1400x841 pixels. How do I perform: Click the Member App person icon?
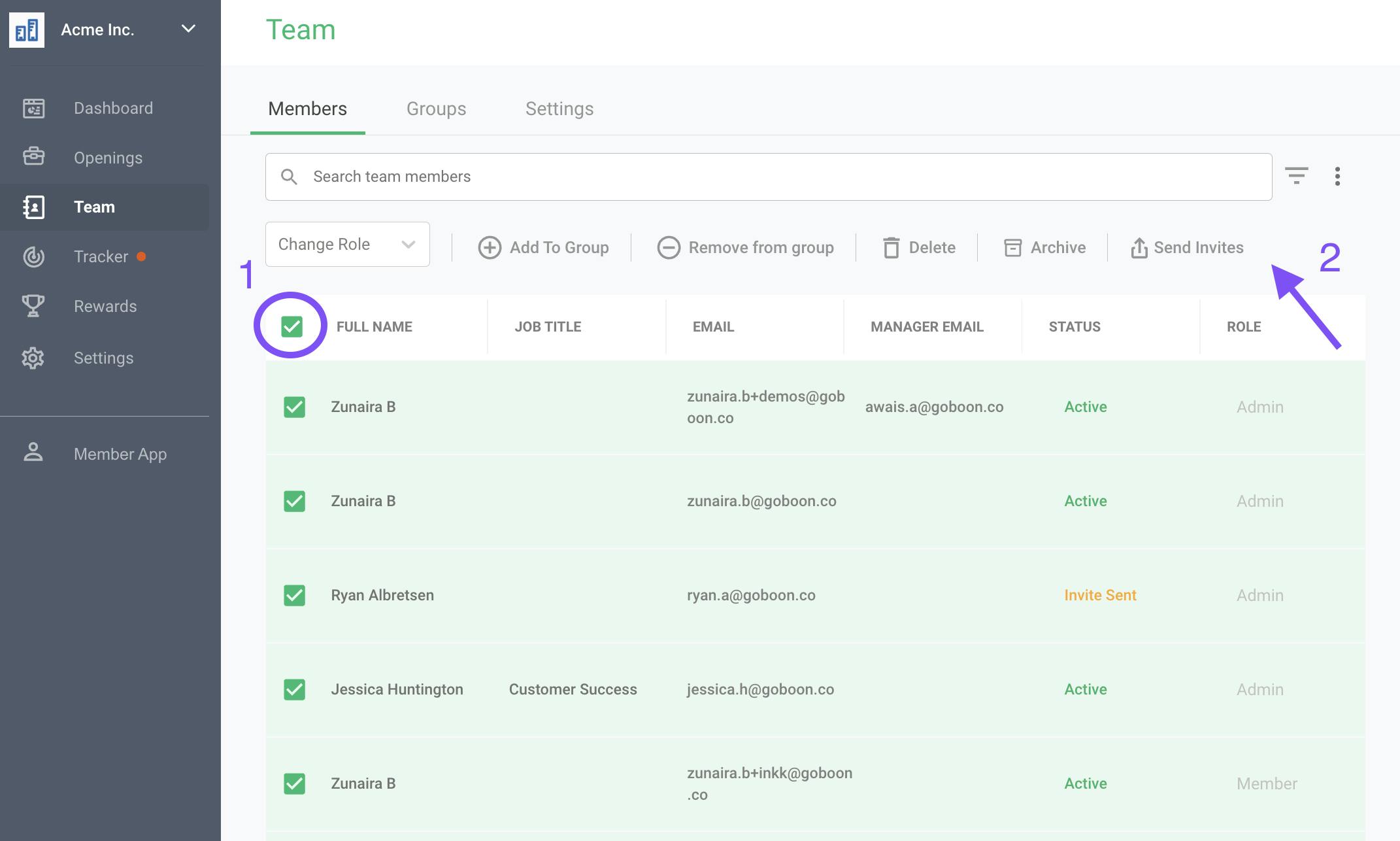[33, 453]
